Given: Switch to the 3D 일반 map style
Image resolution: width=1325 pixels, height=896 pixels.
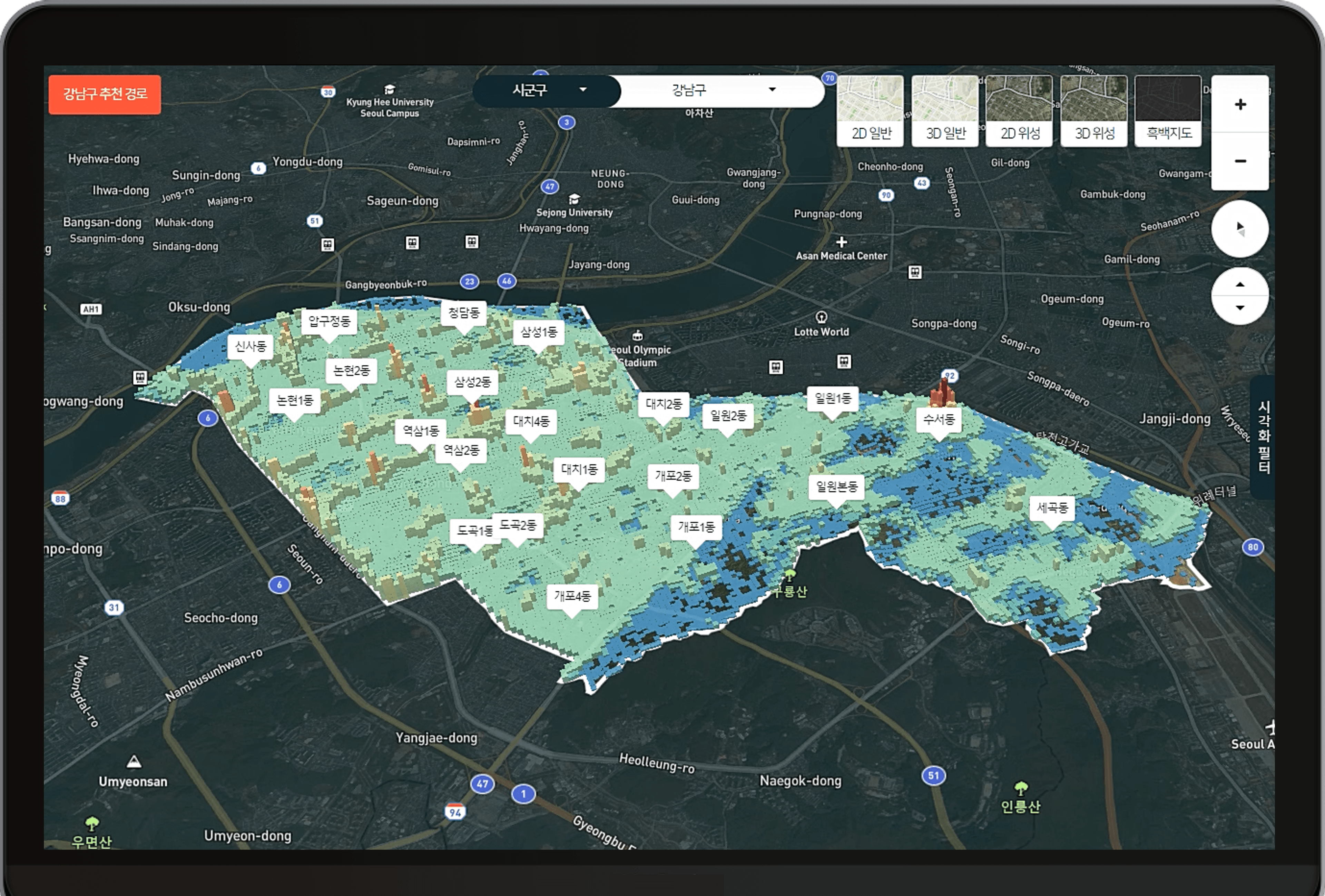Looking at the screenshot, I should pyautogui.click(x=945, y=111).
